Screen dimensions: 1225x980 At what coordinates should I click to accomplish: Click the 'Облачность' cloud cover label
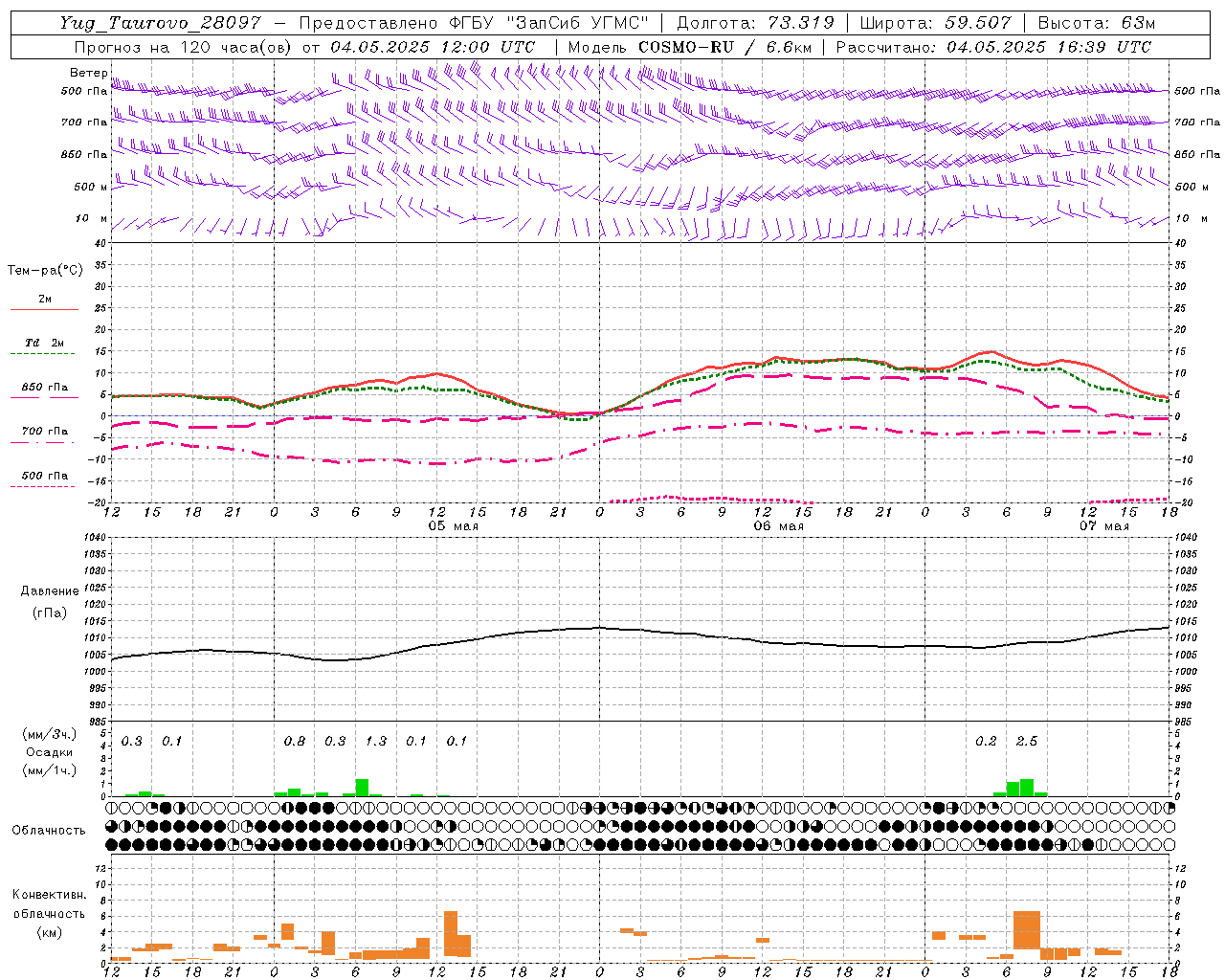point(49,831)
